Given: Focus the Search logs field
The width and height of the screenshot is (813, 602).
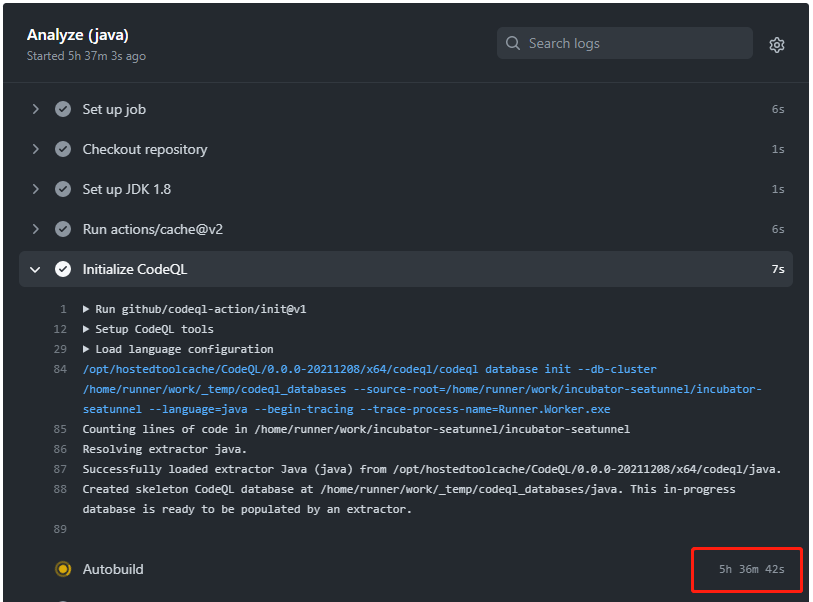Looking at the screenshot, I should coord(624,43).
